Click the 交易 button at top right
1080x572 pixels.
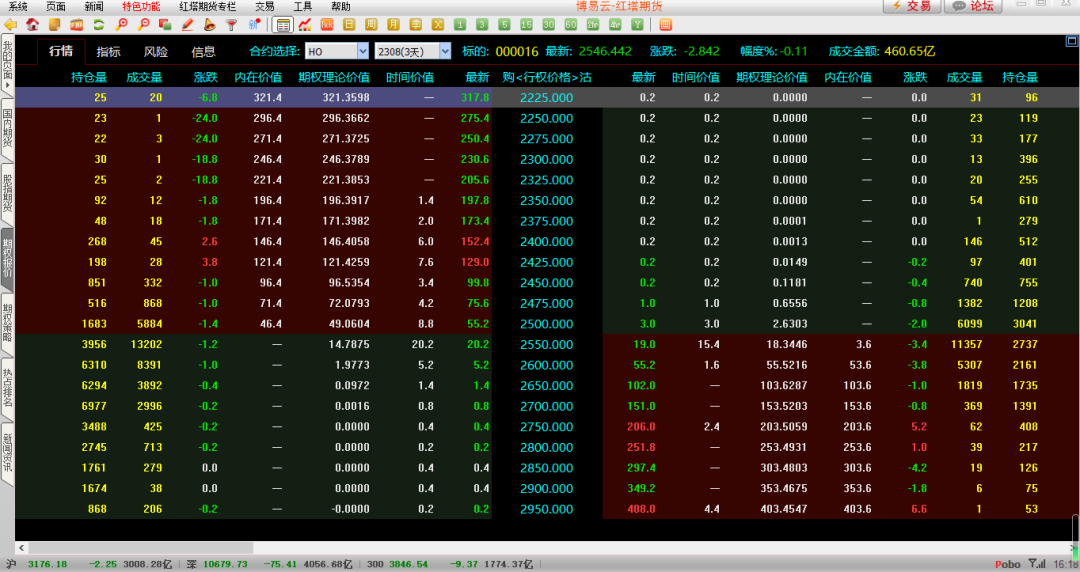tap(910, 6)
